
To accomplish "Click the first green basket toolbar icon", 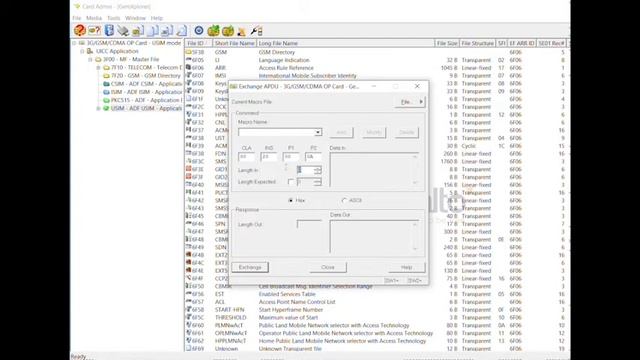I will [x=213, y=31].
